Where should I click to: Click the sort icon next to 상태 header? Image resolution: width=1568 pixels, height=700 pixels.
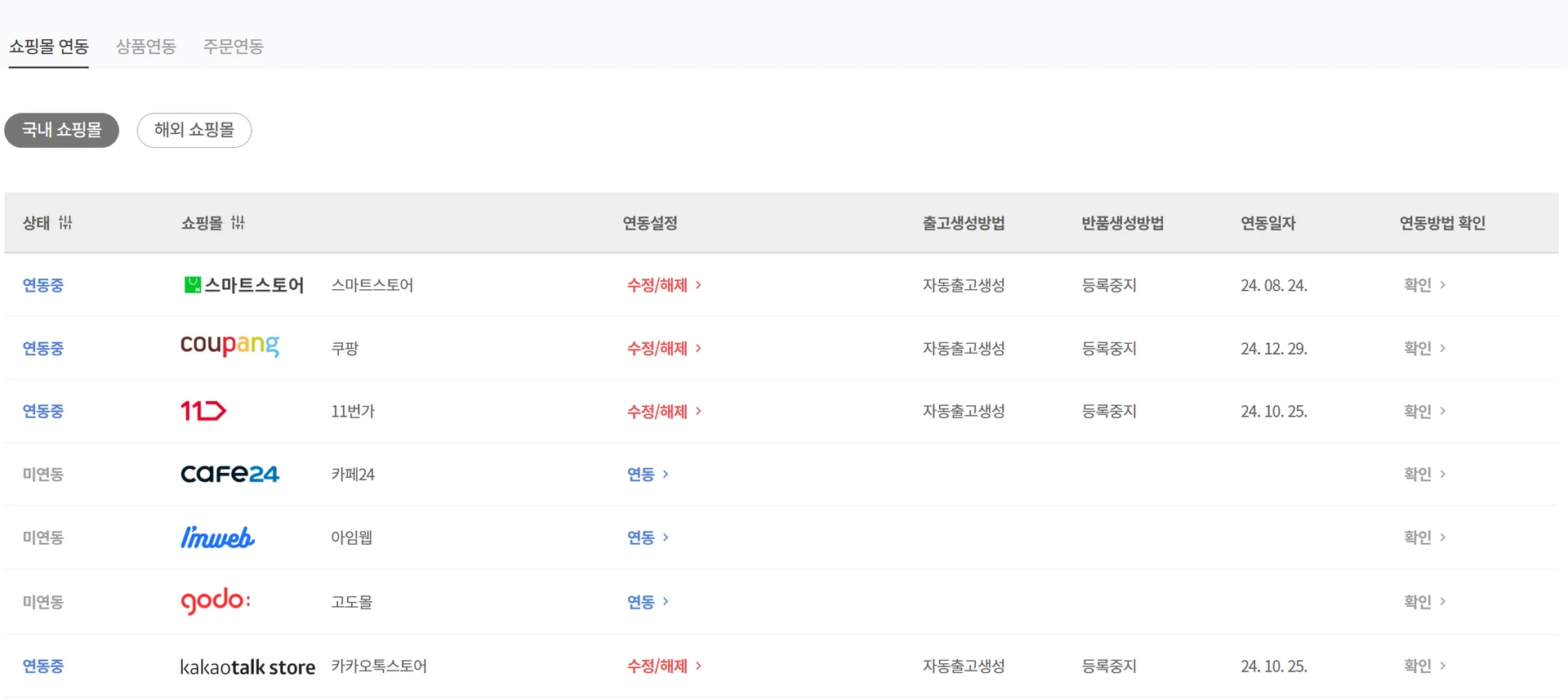click(65, 223)
